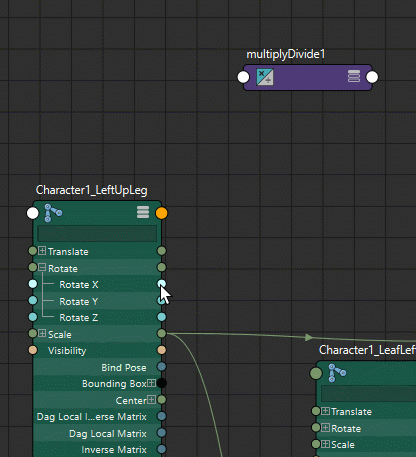Click Rotate compound output port on LeftUpLeg
Viewport: 416px width, 457px height.
pyautogui.click(x=162, y=267)
